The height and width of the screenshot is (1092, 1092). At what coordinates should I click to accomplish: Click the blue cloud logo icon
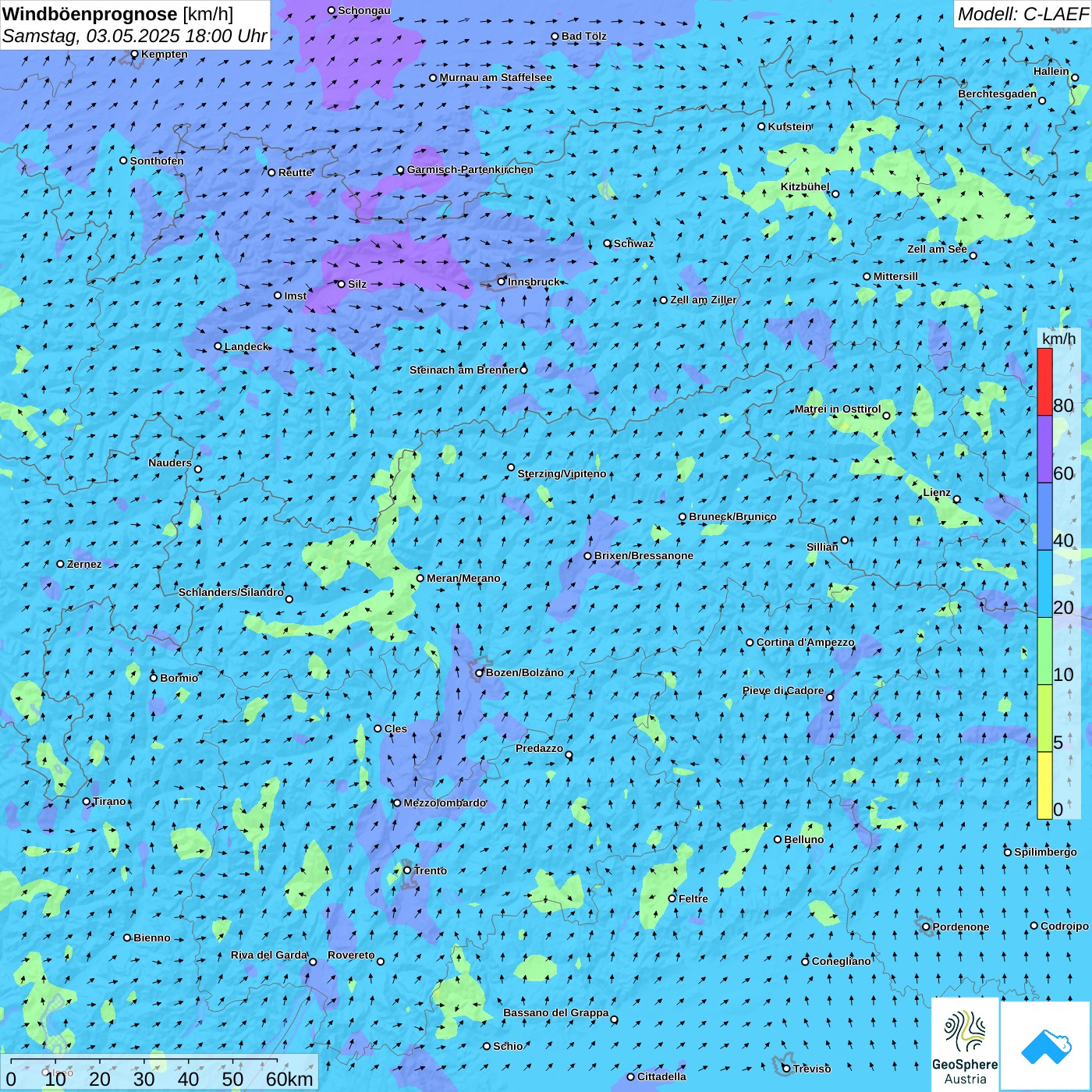pos(1045,1046)
